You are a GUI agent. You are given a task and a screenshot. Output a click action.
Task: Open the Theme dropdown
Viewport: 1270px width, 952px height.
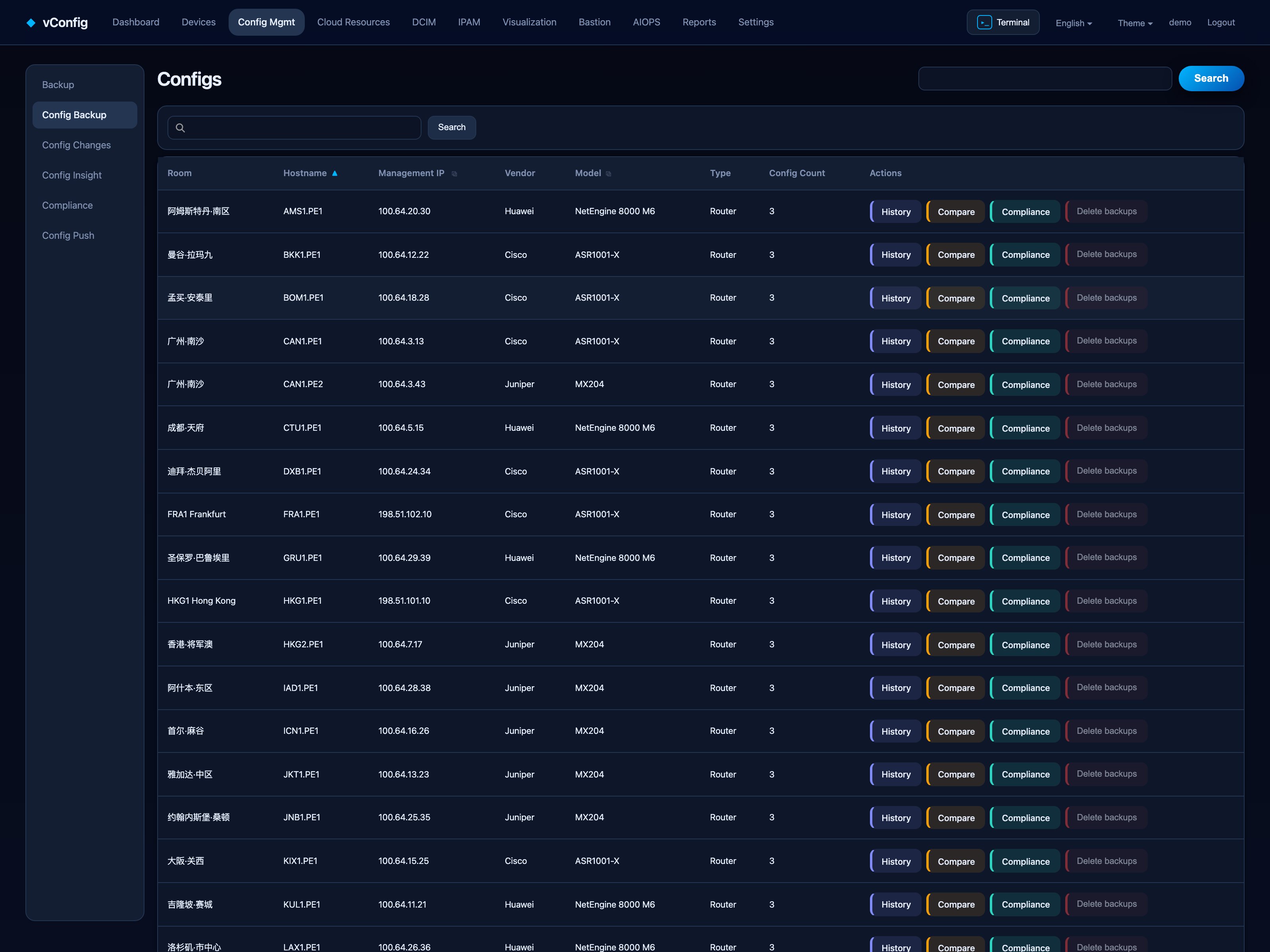[1135, 23]
